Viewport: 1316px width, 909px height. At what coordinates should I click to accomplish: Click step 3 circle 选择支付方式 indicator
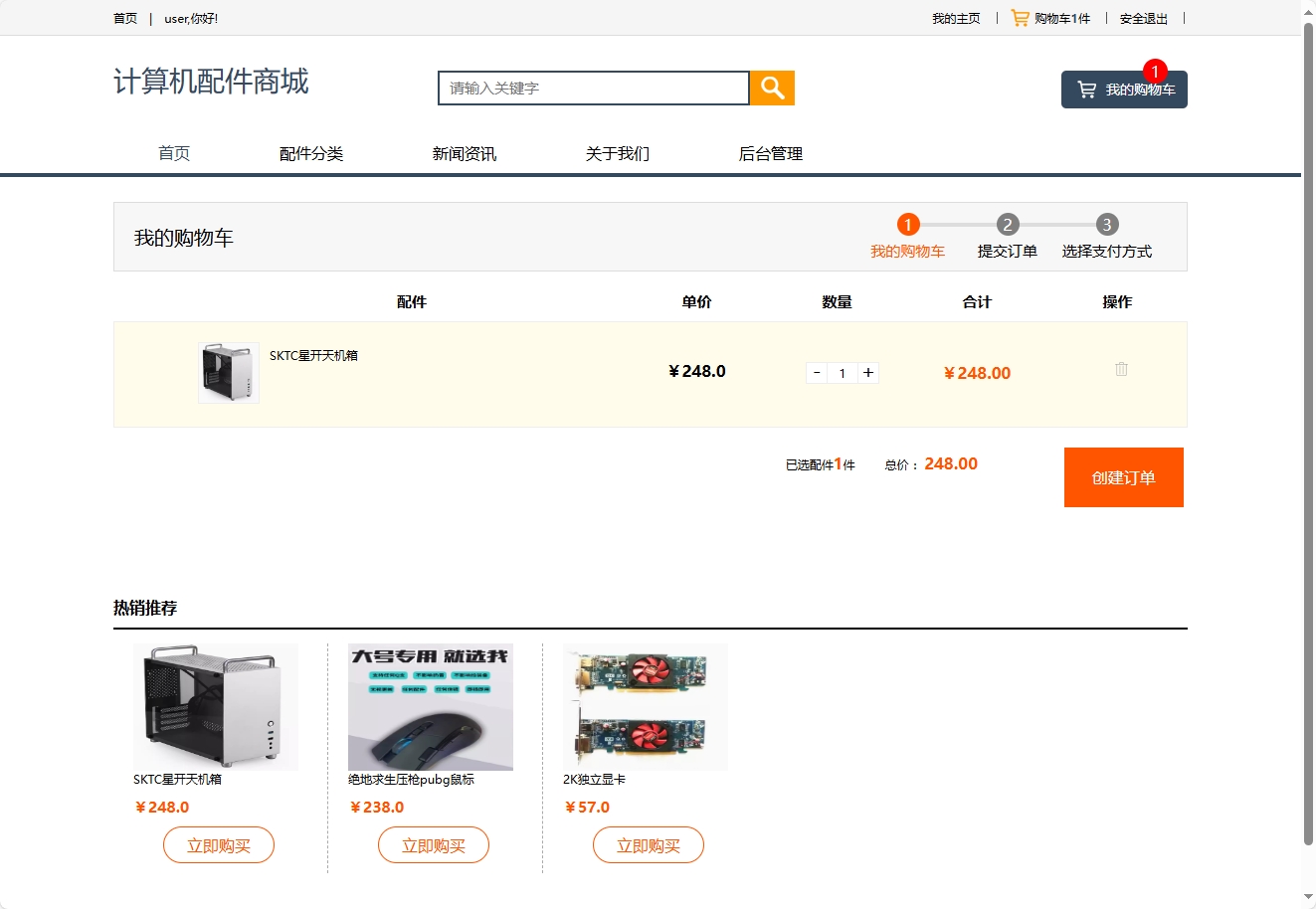click(1106, 224)
